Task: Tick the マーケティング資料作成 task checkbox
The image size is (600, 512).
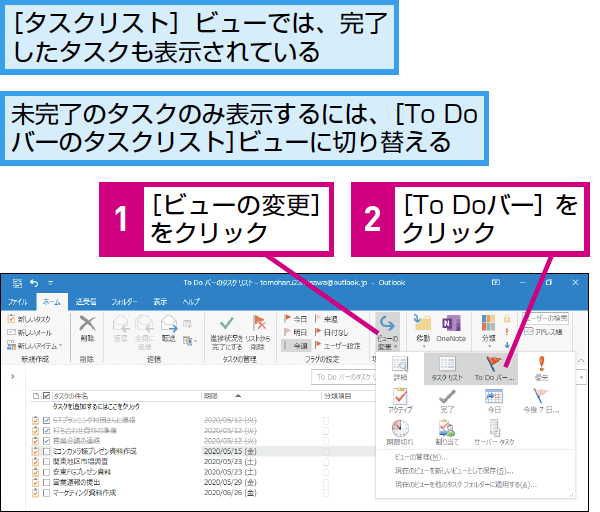Action: tap(47, 493)
